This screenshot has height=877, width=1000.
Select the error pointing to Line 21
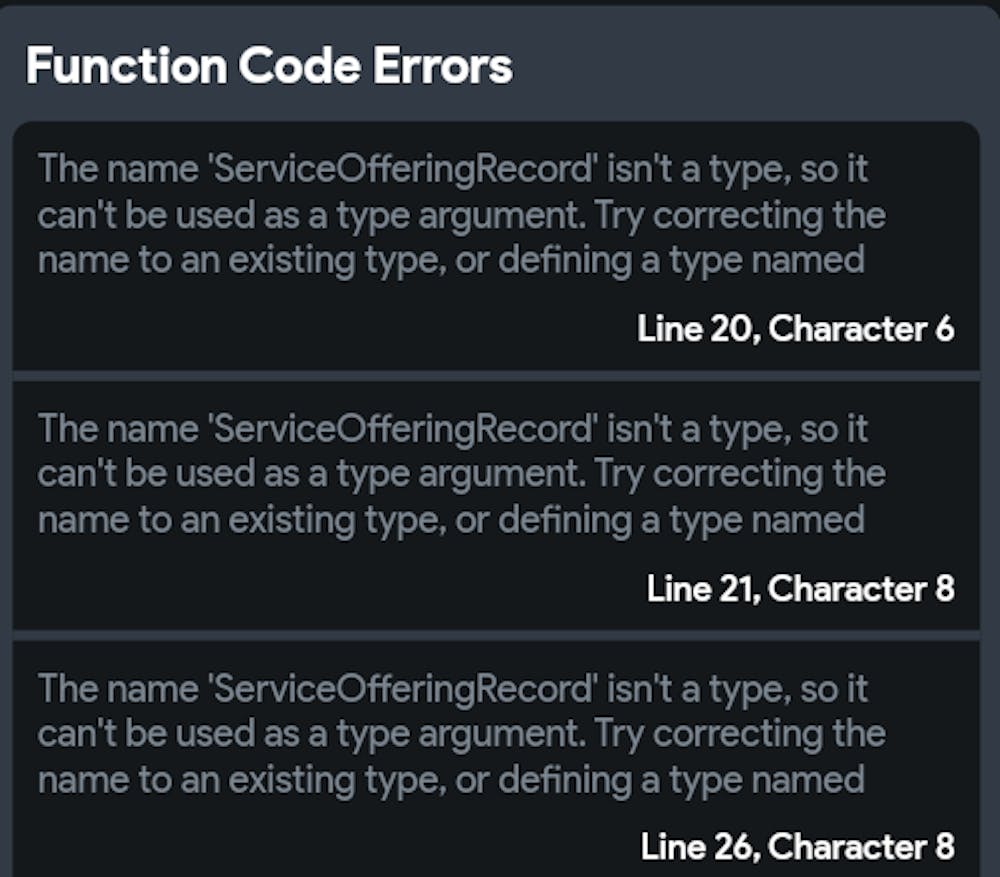coord(495,505)
